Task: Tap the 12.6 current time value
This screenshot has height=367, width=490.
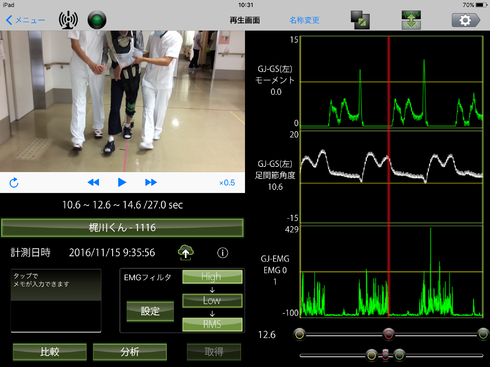Action: click(x=267, y=334)
